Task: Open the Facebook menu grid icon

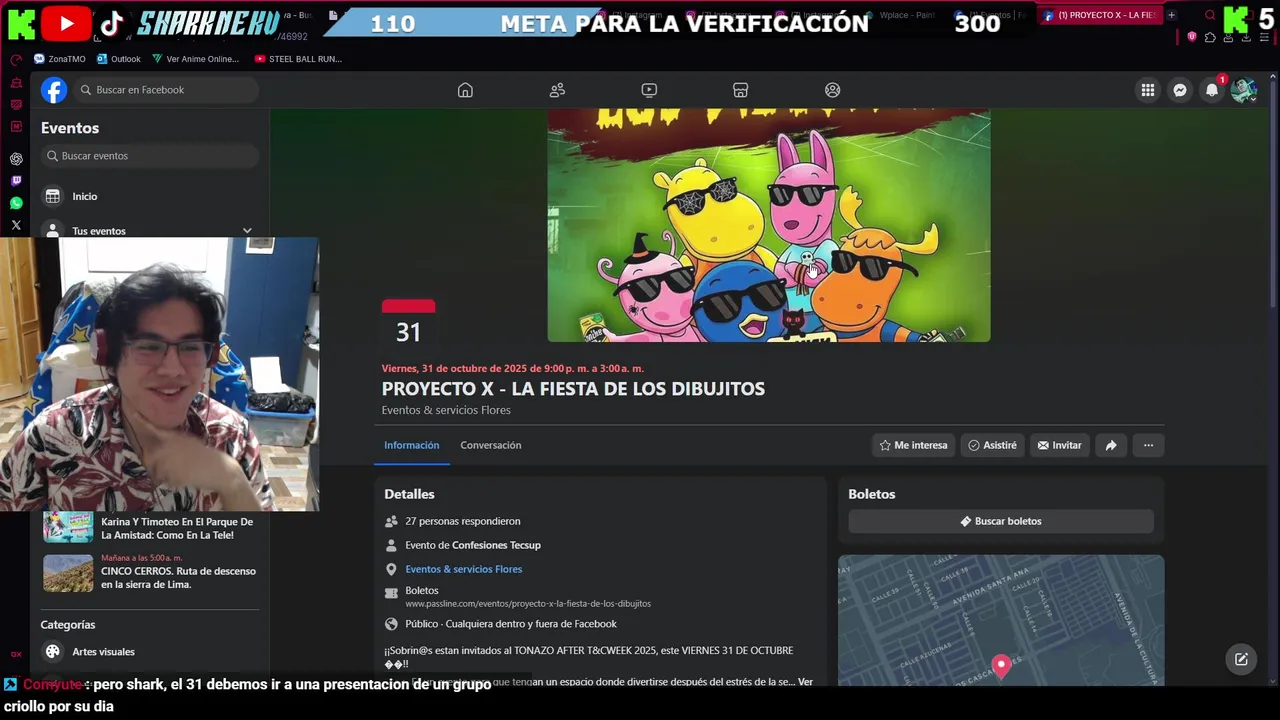Action: (x=1148, y=90)
